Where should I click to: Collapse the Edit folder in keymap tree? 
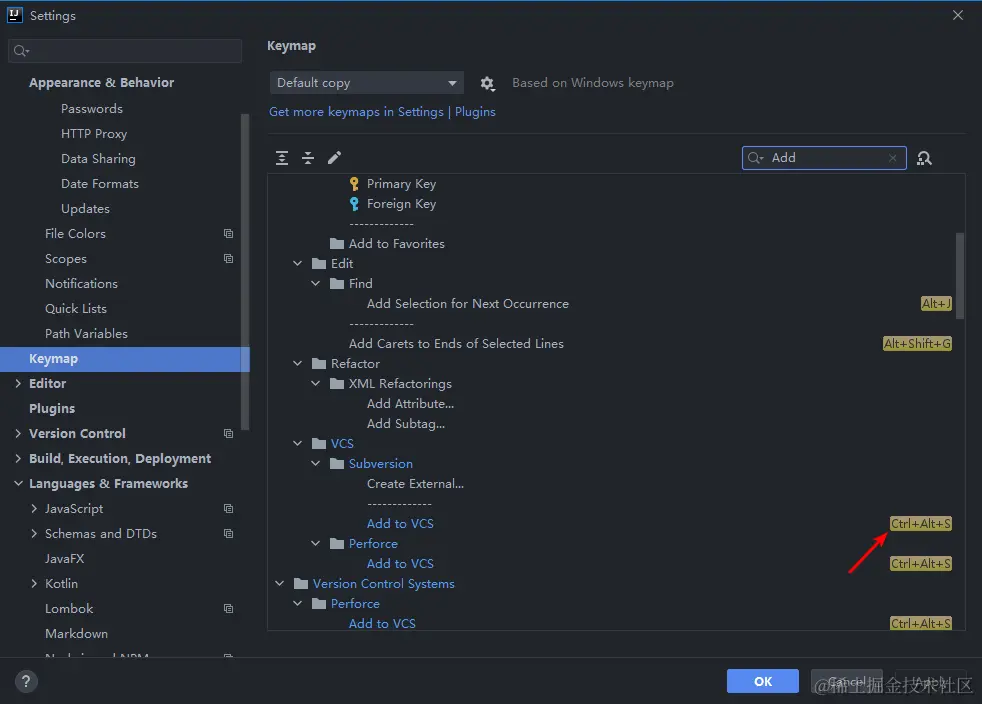(297, 264)
